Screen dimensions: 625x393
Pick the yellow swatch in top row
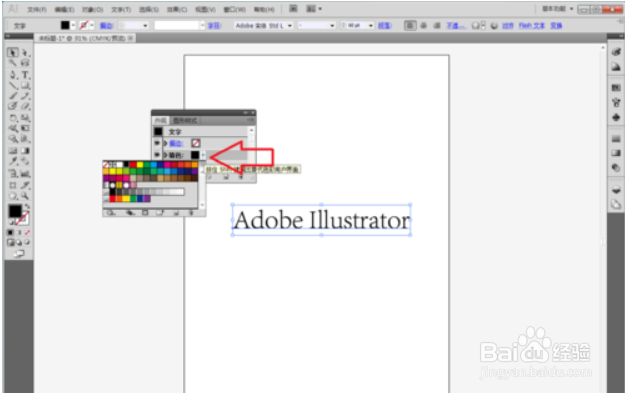(x=140, y=164)
